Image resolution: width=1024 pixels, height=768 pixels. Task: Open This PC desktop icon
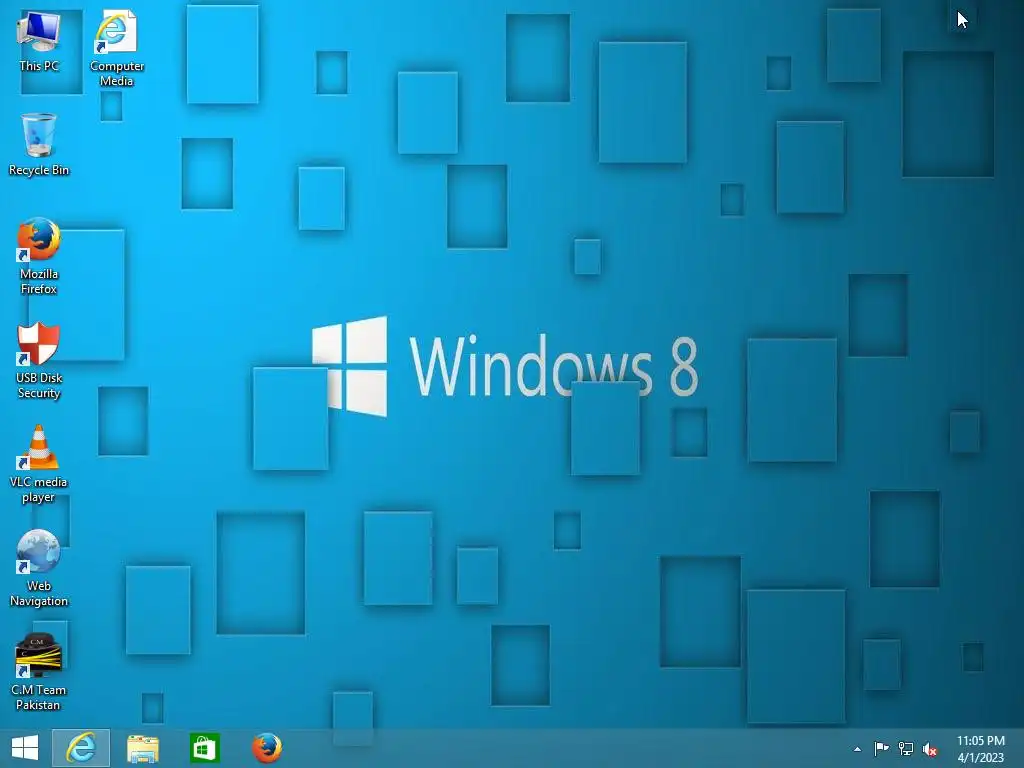tap(39, 40)
